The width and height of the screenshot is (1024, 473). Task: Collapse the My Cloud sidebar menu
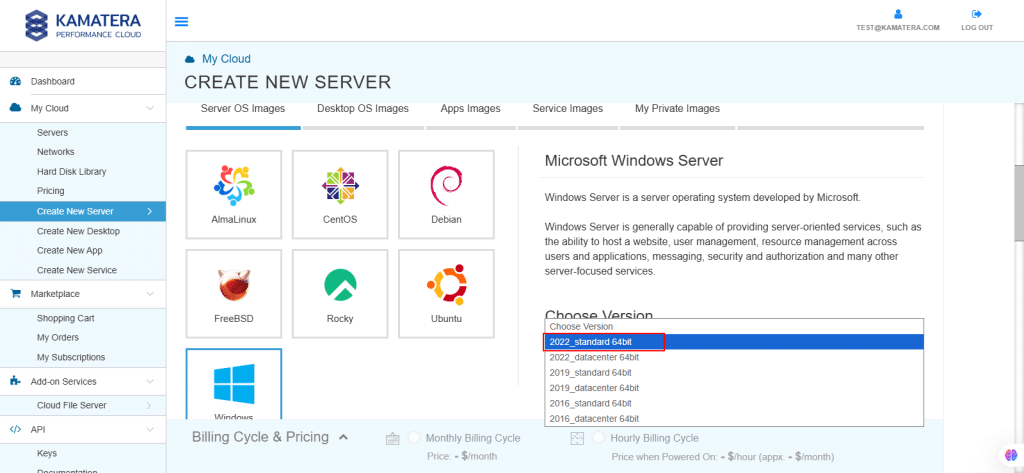click(x=149, y=108)
